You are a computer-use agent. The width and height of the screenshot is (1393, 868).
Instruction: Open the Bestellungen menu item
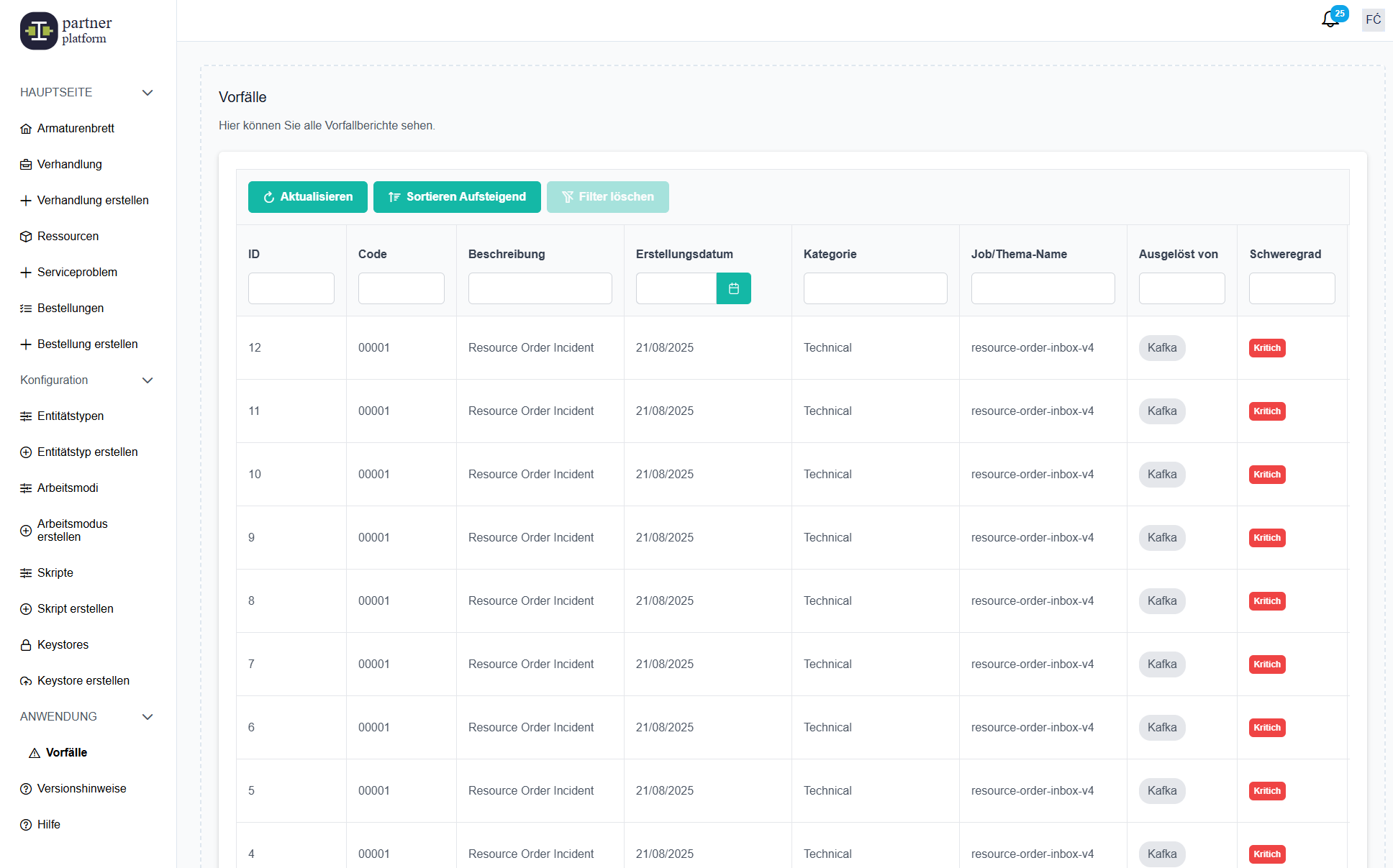pos(71,309)
